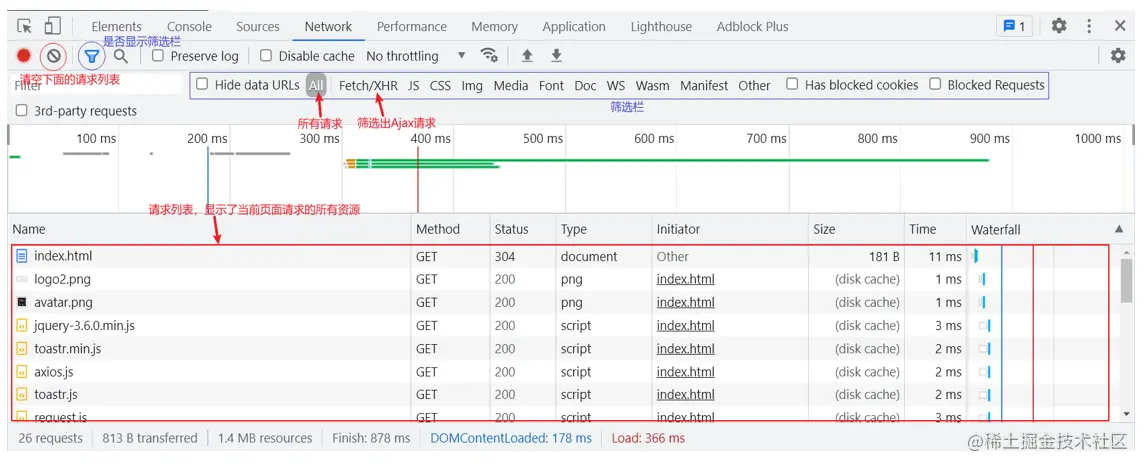Filter by Fetch/XHR requests
Screen dimensions: 1143x467
point(368,85)
